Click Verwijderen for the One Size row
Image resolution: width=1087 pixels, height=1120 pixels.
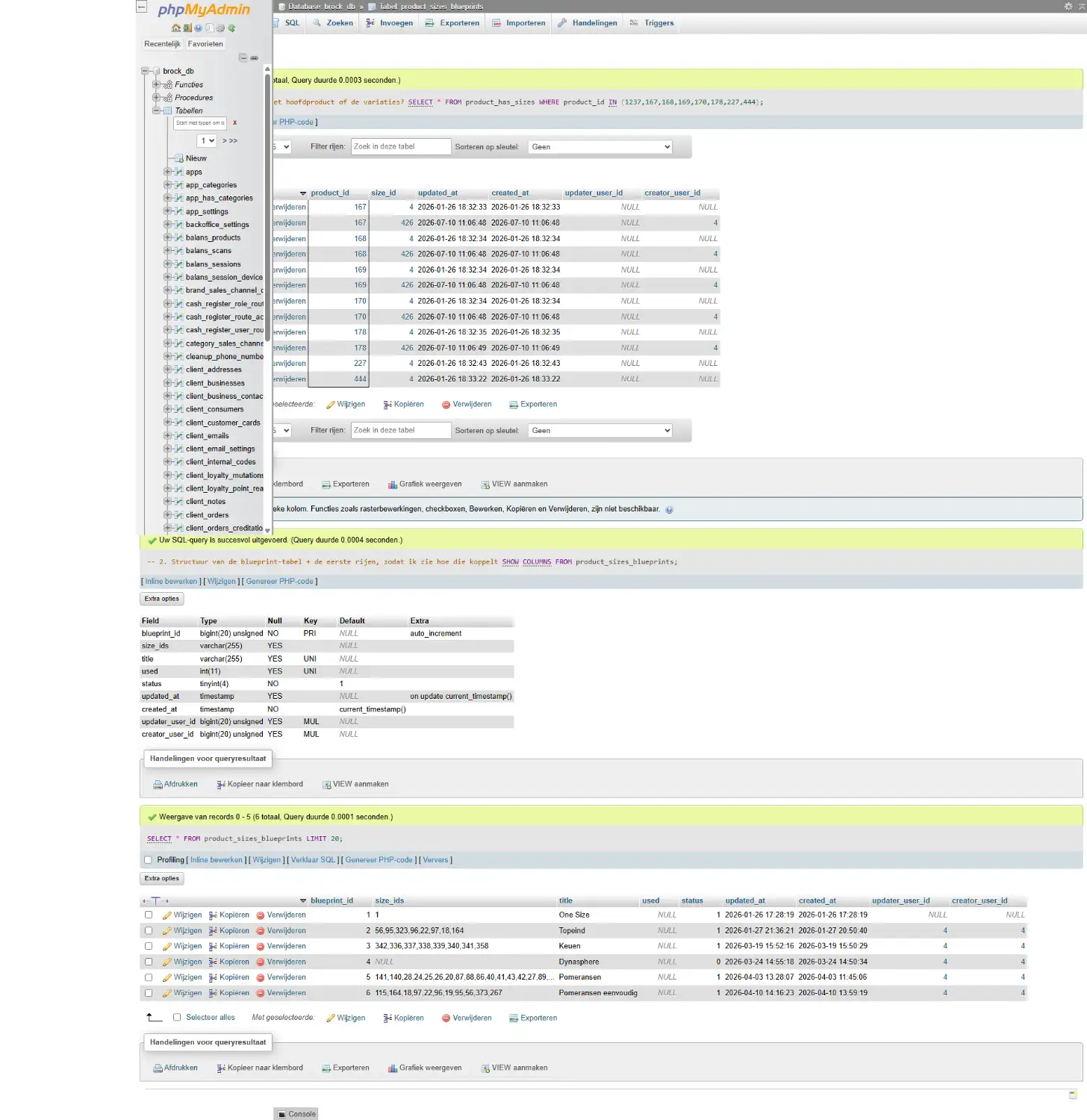(281, 915)
